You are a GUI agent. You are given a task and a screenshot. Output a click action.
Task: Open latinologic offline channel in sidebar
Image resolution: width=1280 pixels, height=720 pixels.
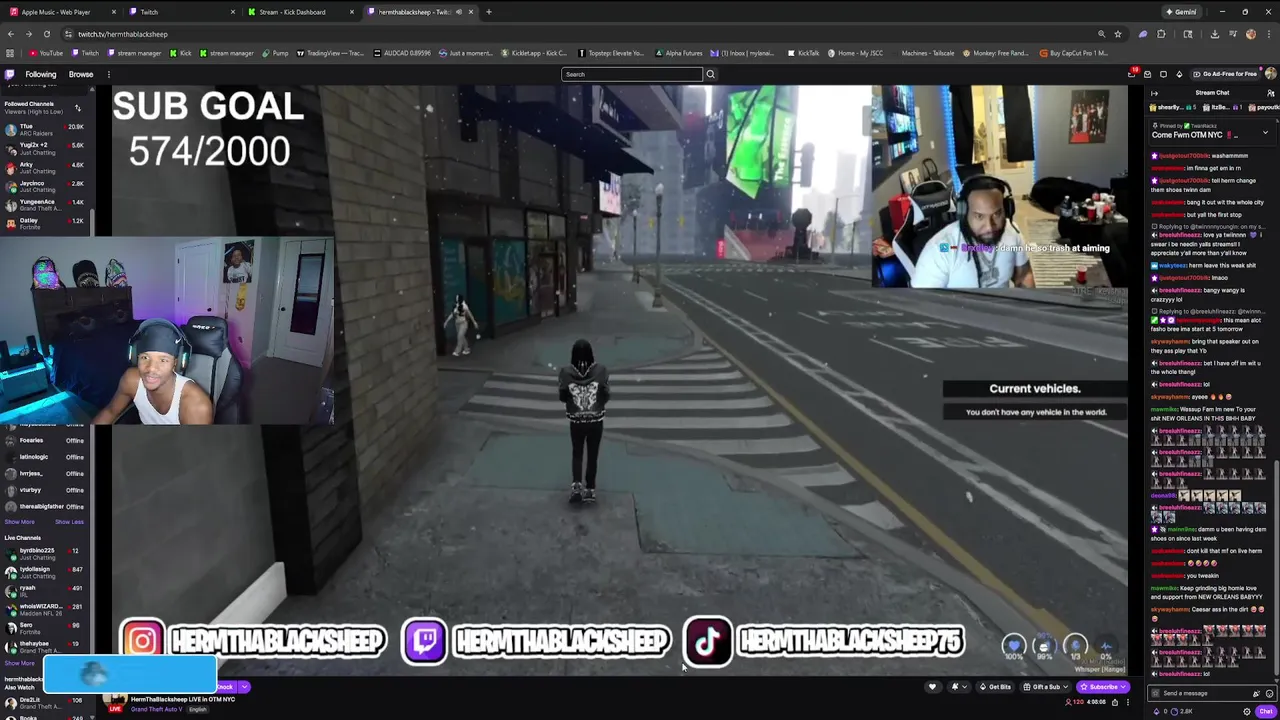[x=45, y=457]
